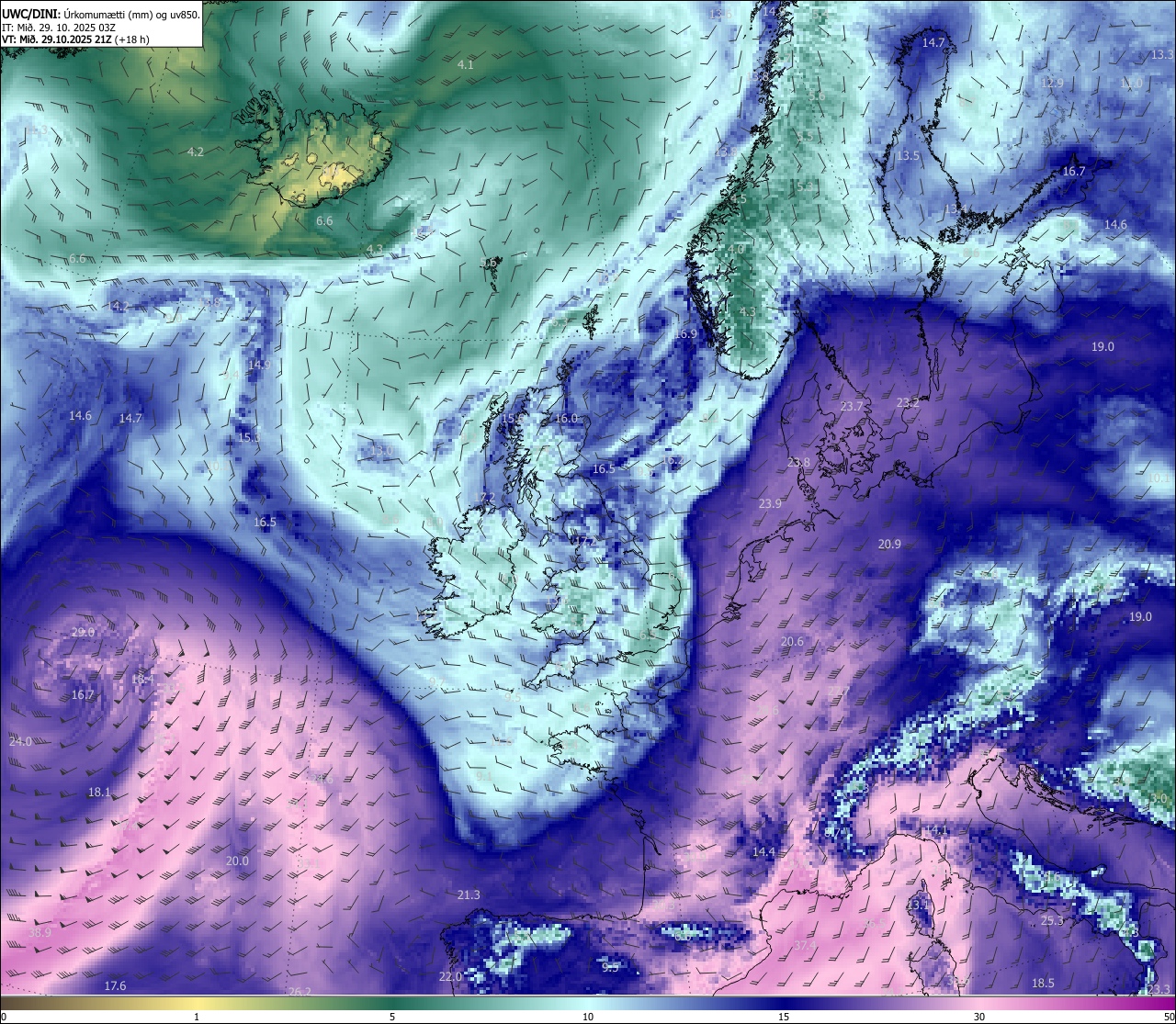The image size is (1176, 1024).
Task: Click the 12.9 value label
Action: pos(1052,83)
